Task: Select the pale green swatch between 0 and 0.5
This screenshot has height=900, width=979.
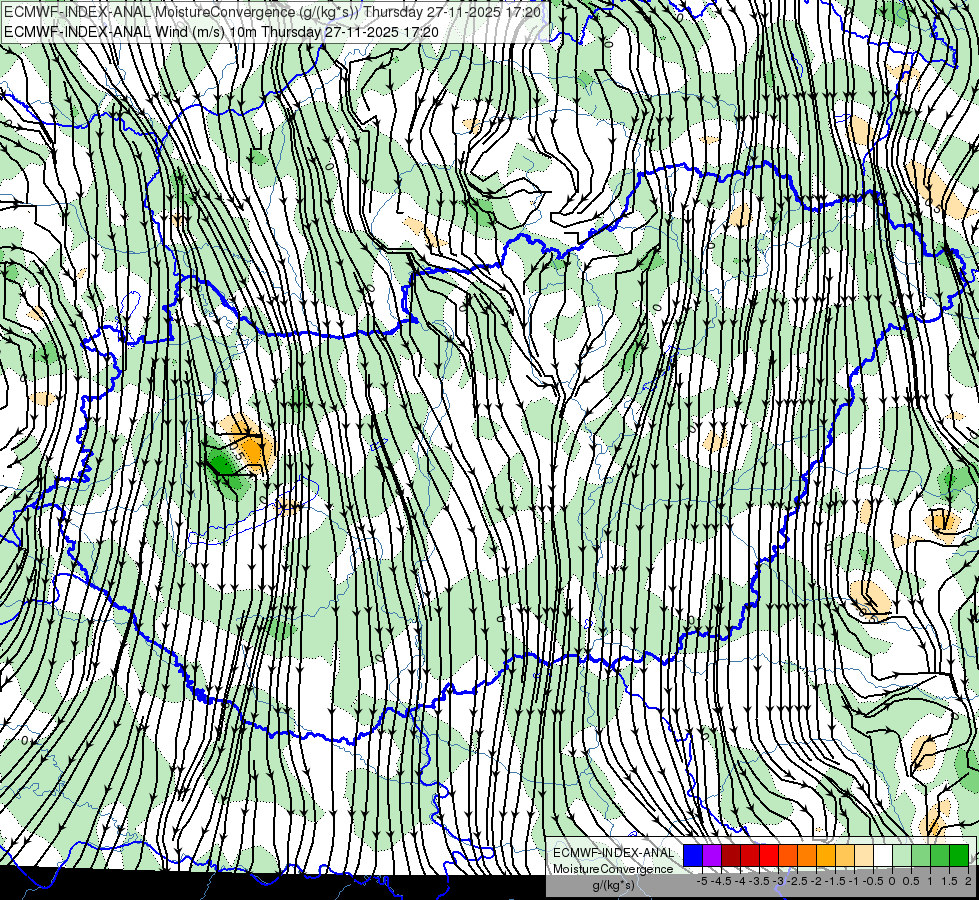Action: tap(902, 855)
